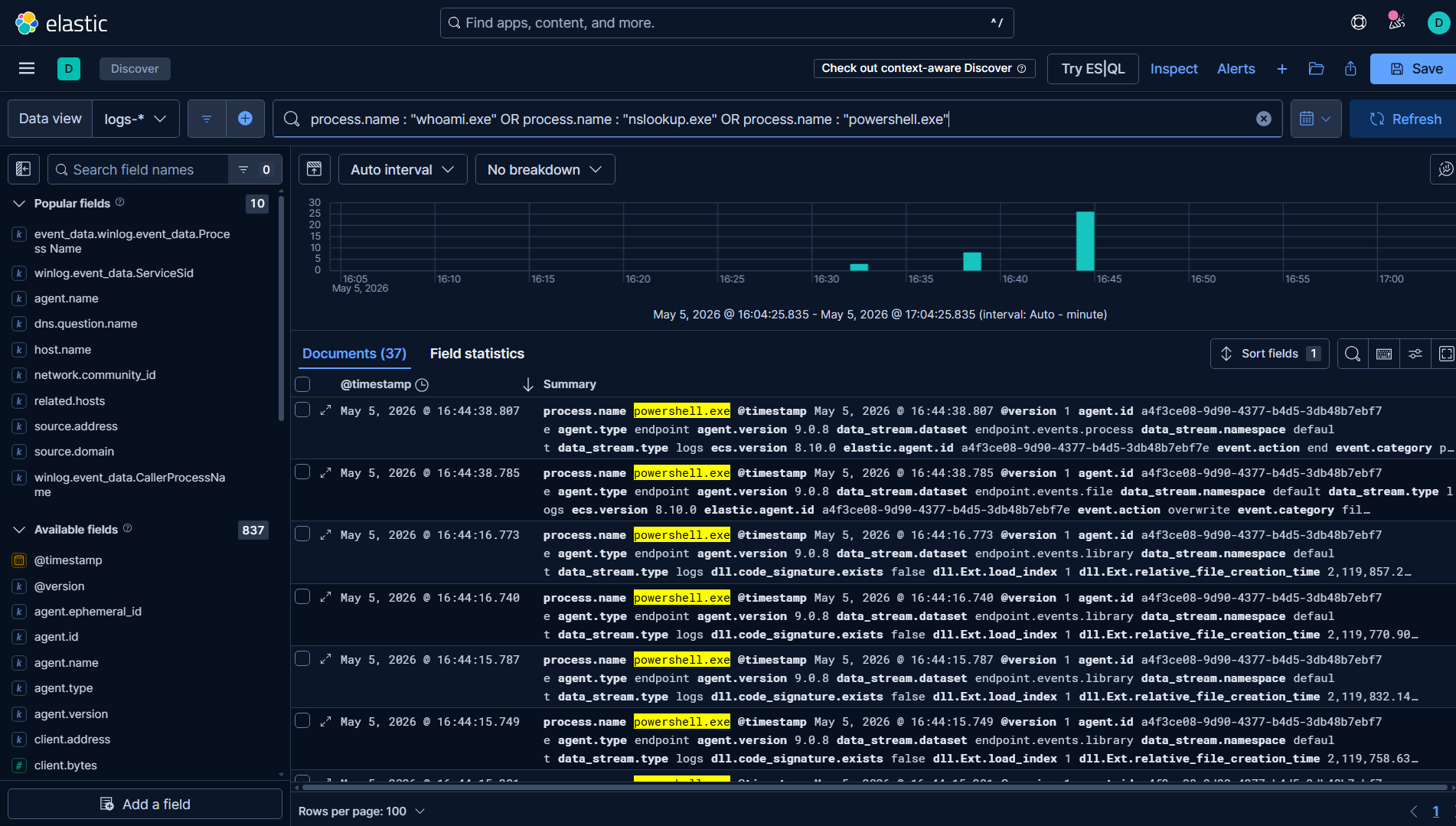Select the row with timestamp 16:44:38.785
Viewport: 1456px width, 826px height.
coord(302,472)
